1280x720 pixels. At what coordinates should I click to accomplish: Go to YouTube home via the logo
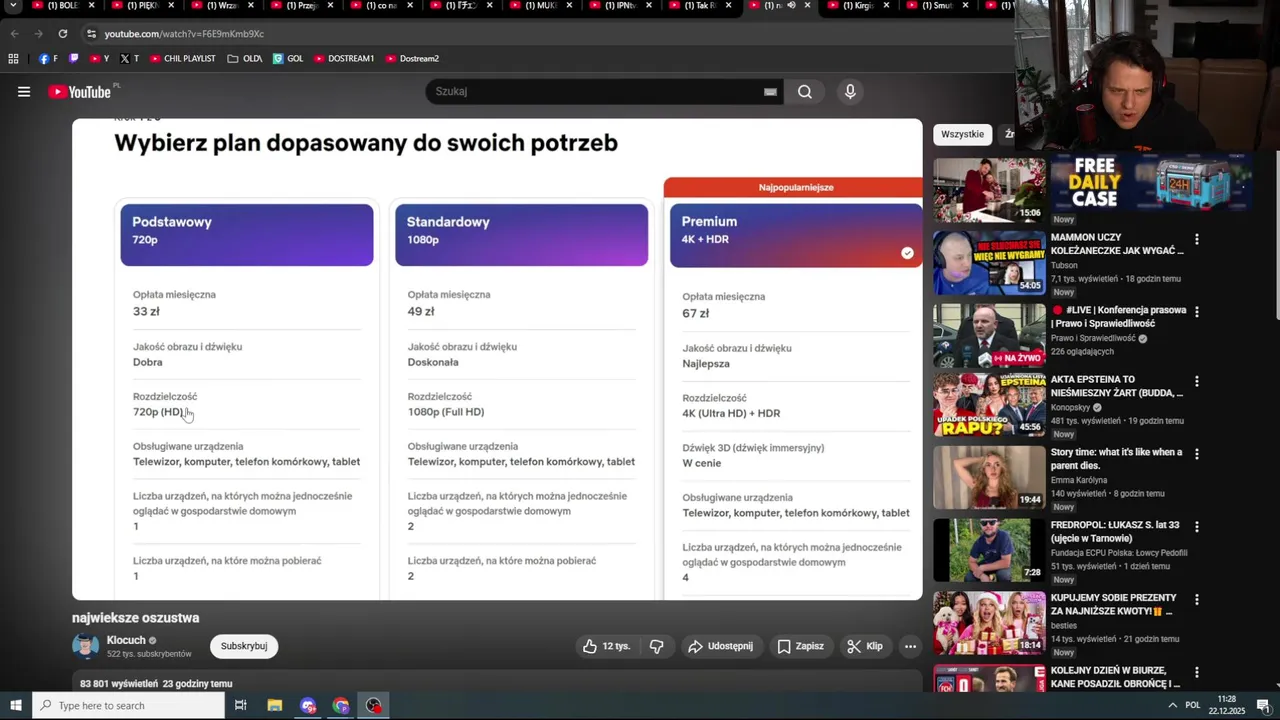coord(79,92)
